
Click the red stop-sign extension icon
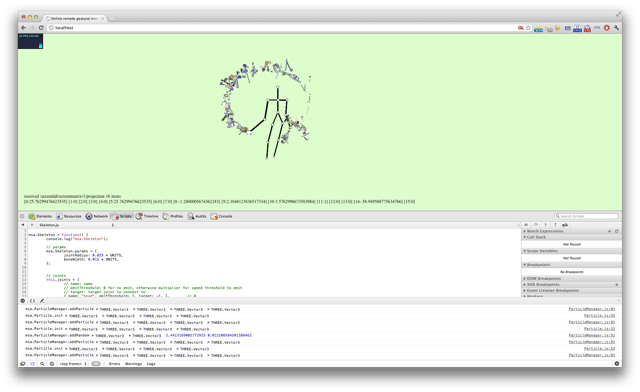pyautogui.click(x=607, y=28)
